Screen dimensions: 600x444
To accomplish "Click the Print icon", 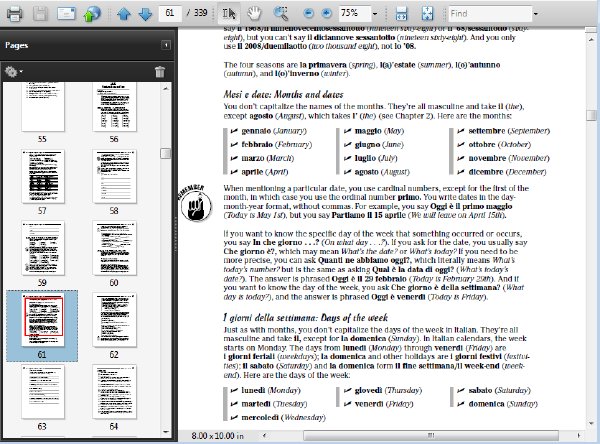I will point(15,14).
